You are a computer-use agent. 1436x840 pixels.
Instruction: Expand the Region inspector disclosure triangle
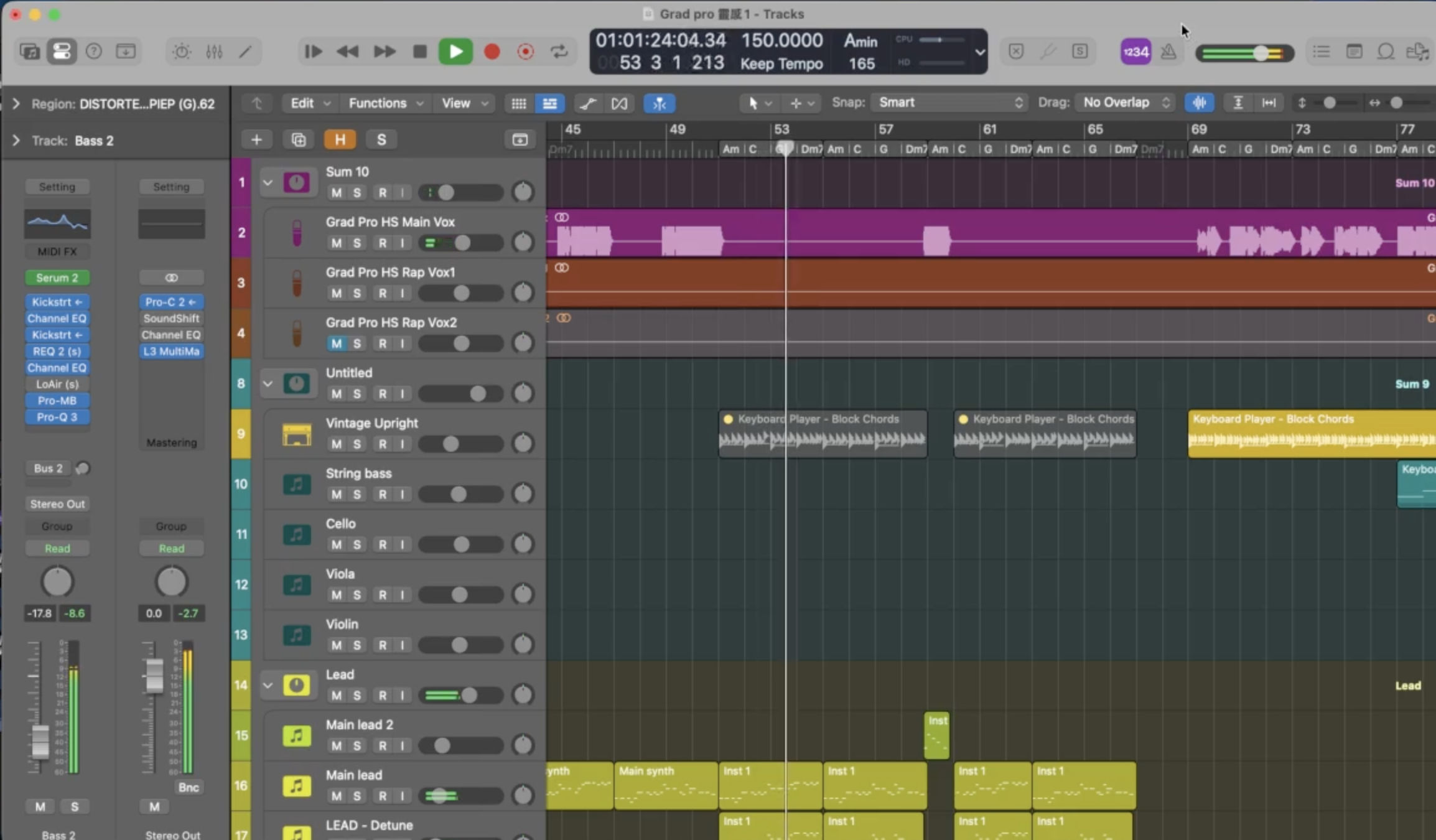[x=16, y=104]
